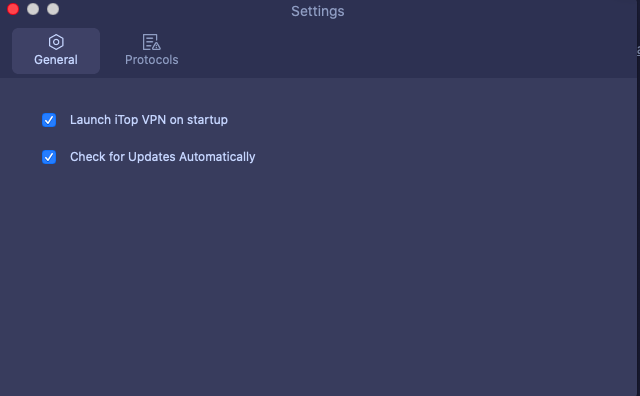Click the document warning icon above Protocols
The height and width of the screenshot is (396, 640).
point(151,42)
